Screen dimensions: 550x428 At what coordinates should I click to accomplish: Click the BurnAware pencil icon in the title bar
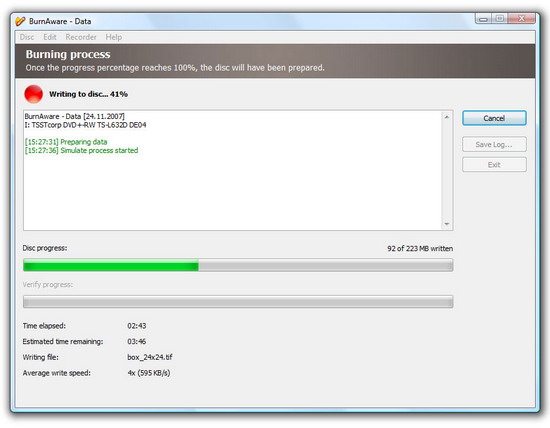click(x=20, y=21)
